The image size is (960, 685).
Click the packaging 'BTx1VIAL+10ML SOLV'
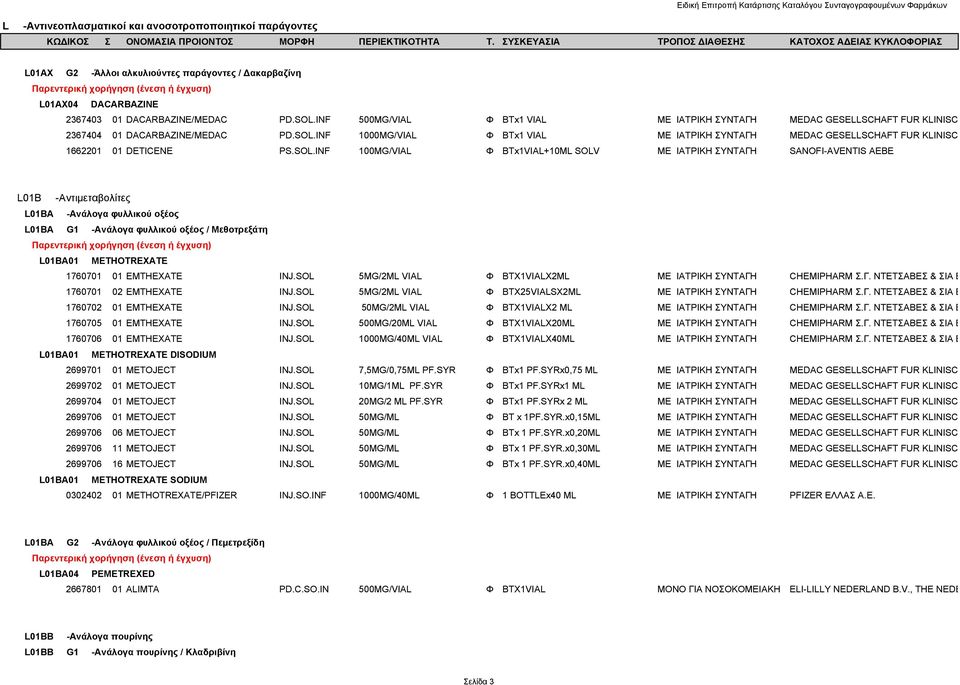pyautogui.click(x=551, y=151)
